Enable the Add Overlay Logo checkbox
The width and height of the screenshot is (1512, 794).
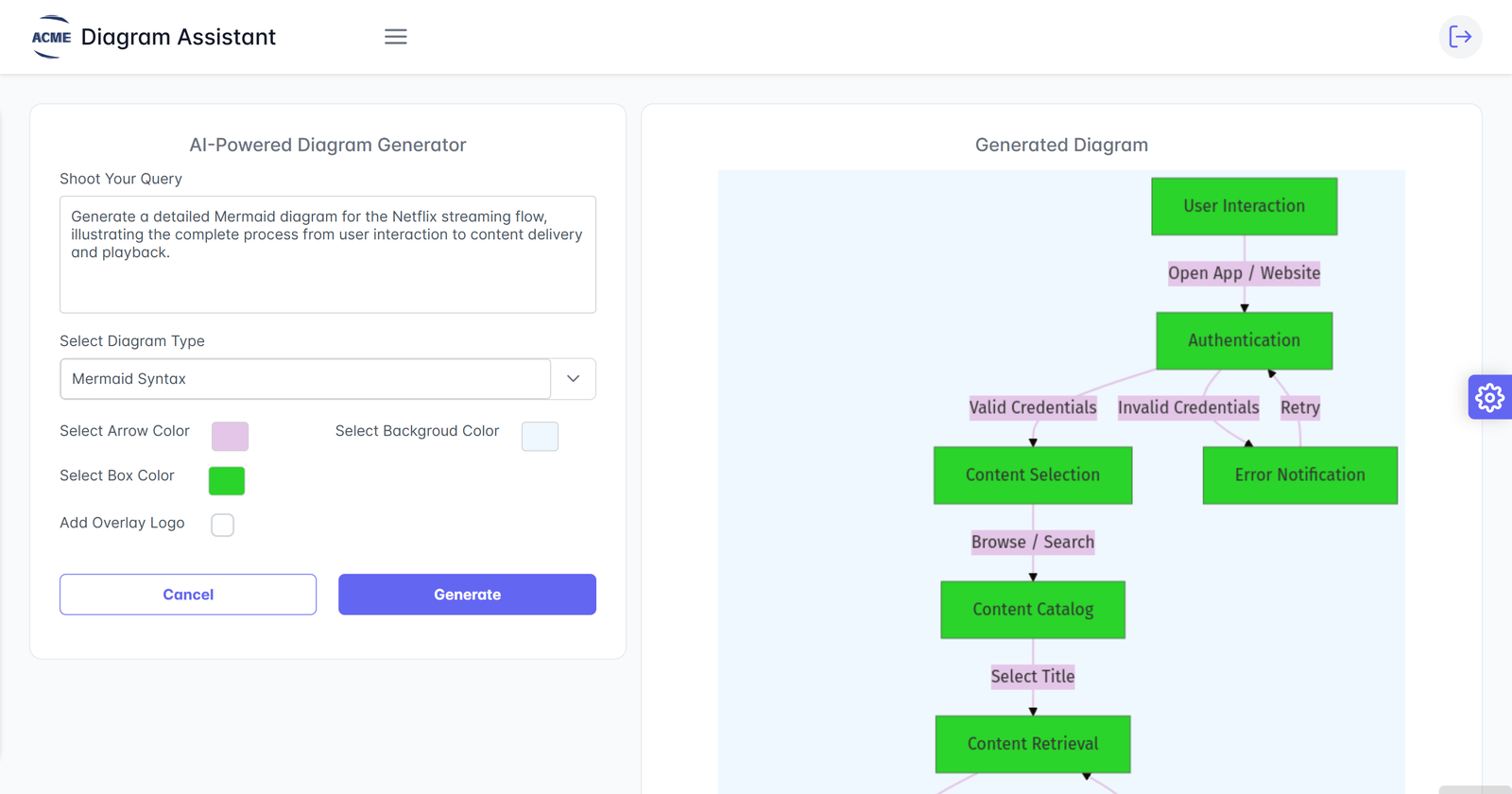[223, 525]
